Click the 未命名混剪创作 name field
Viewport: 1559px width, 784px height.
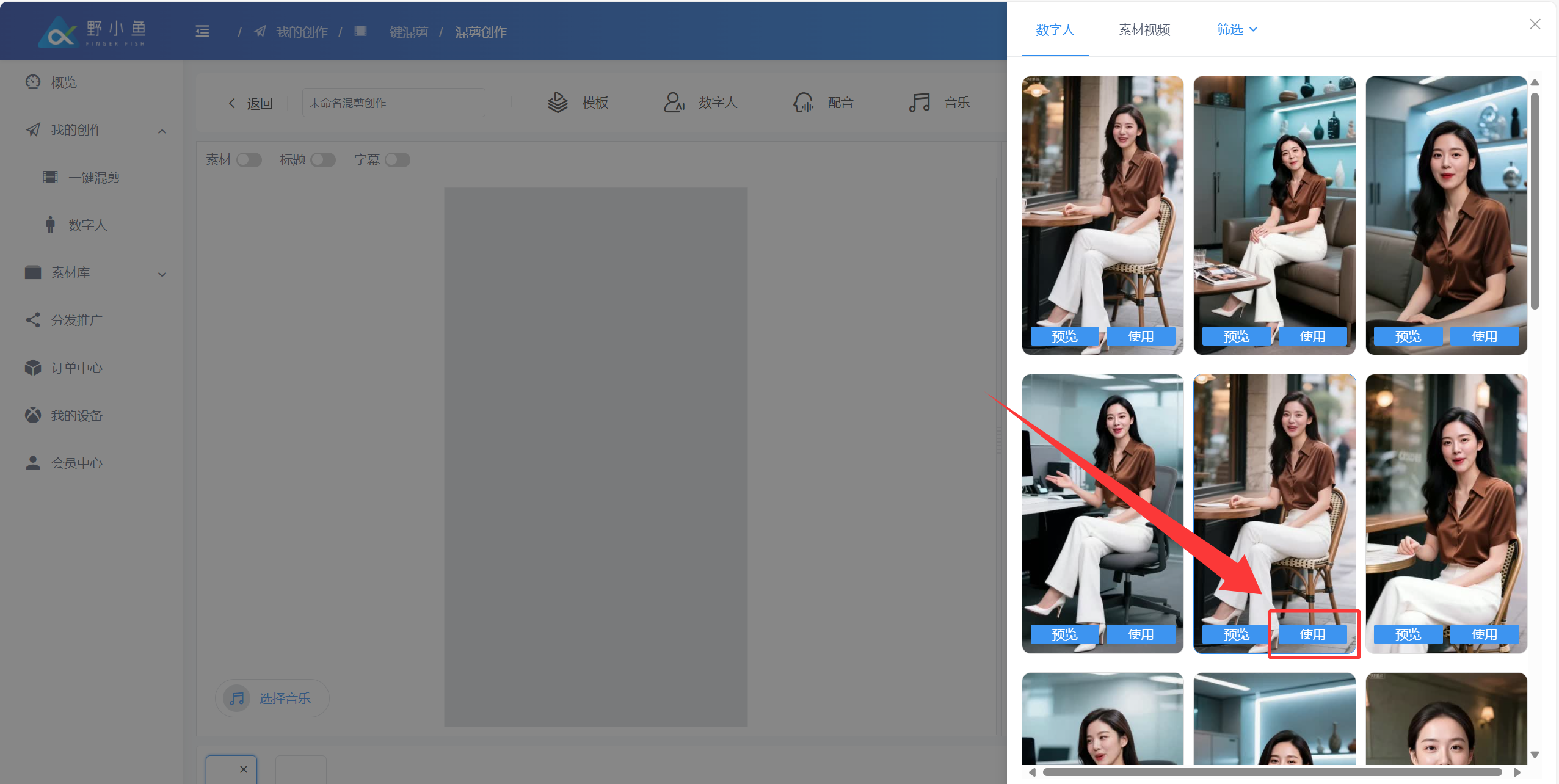(x=393, y=103)
